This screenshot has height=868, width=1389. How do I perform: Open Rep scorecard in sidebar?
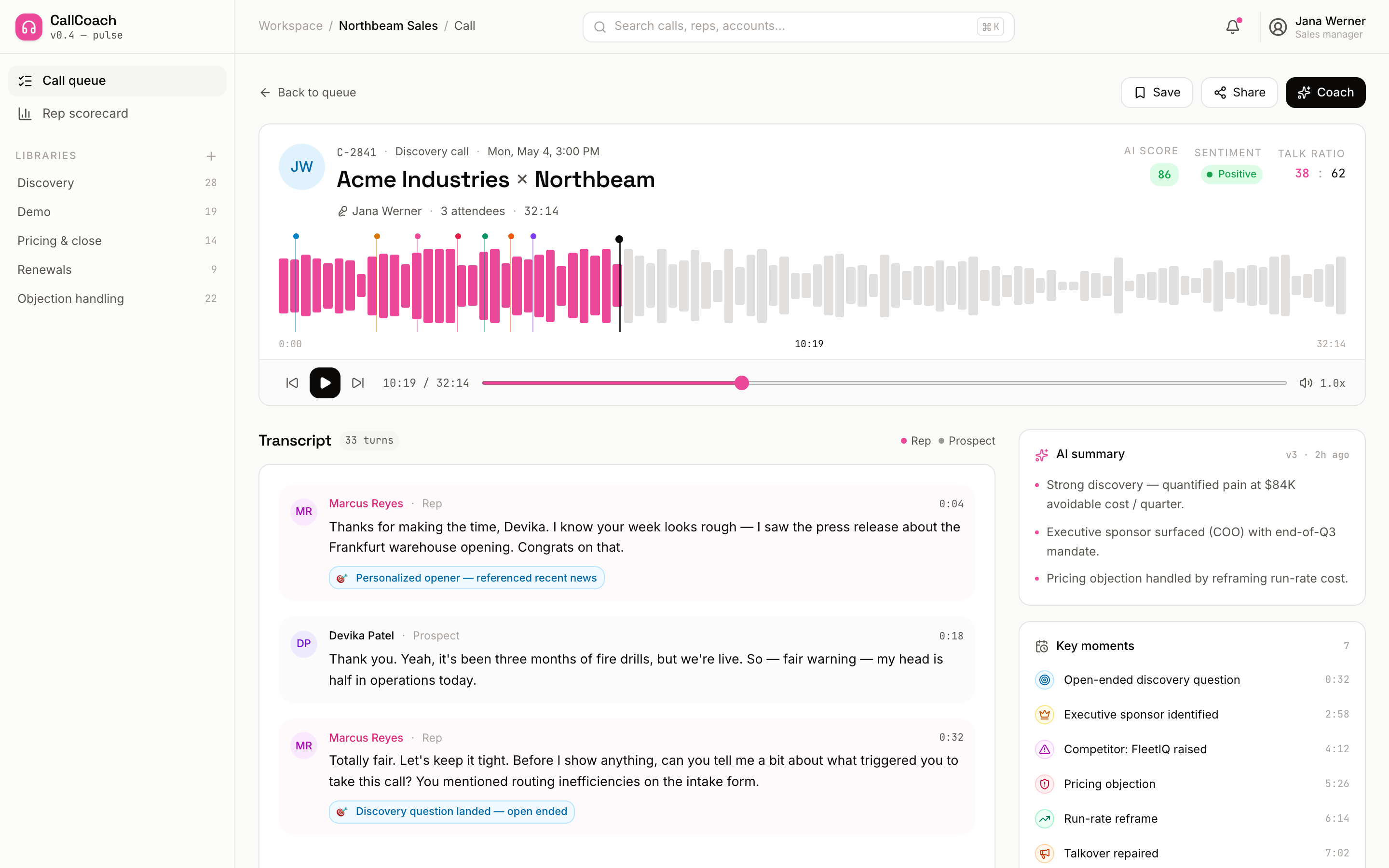[117, 114]
